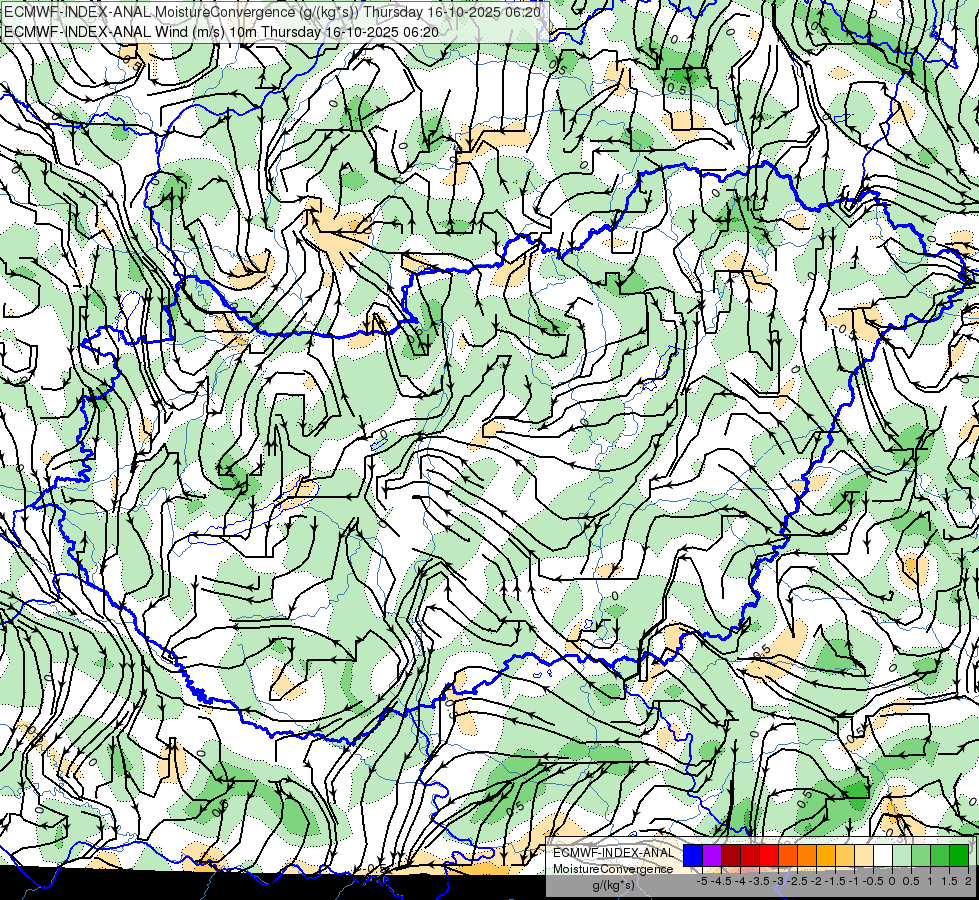Click the -2.5 tick label on legend
Screen dimensions: 979x900
point(797,881)
